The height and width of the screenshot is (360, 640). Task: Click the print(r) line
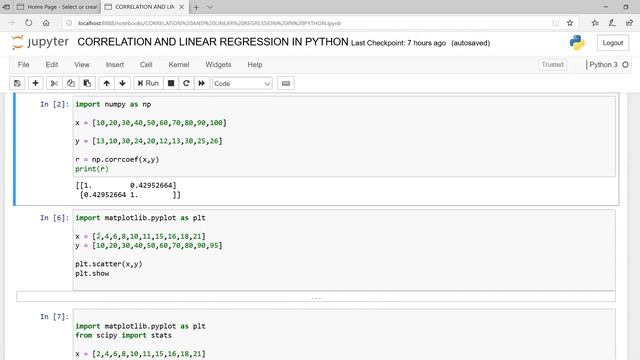click(92, 169)
